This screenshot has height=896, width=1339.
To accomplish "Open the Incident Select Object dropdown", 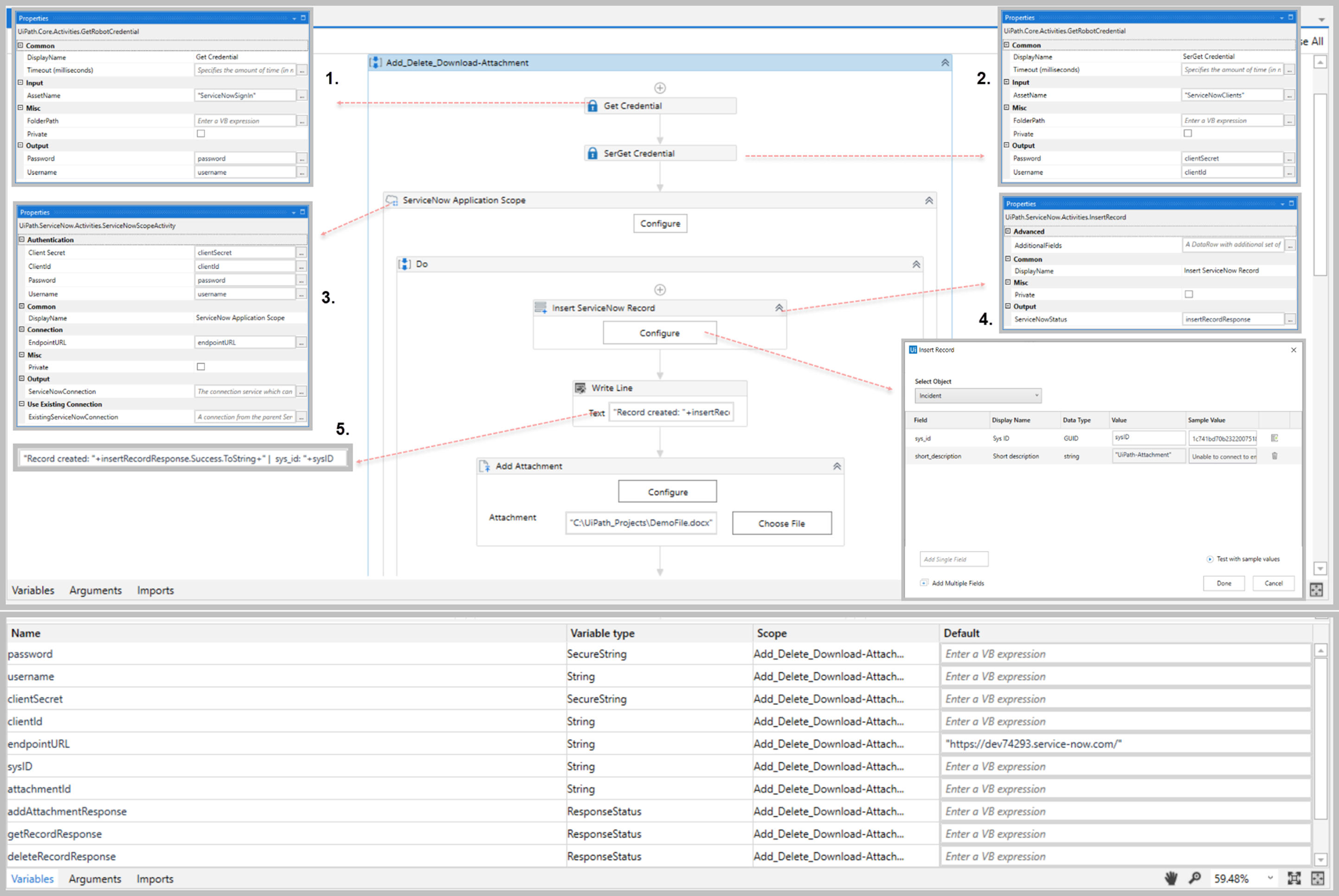I will 978,395.
